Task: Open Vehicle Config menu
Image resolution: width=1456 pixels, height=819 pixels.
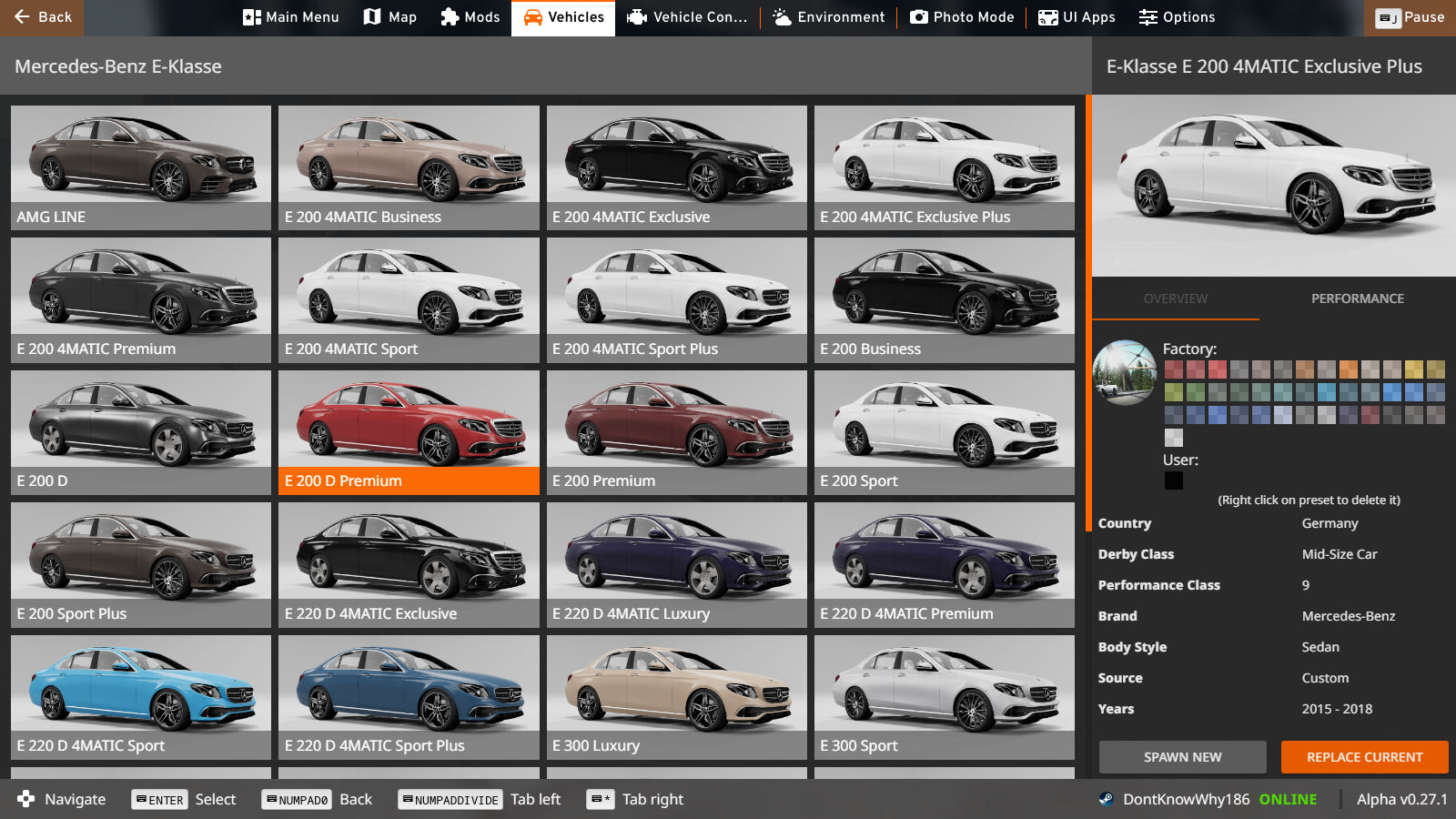Action: [688, 17]
